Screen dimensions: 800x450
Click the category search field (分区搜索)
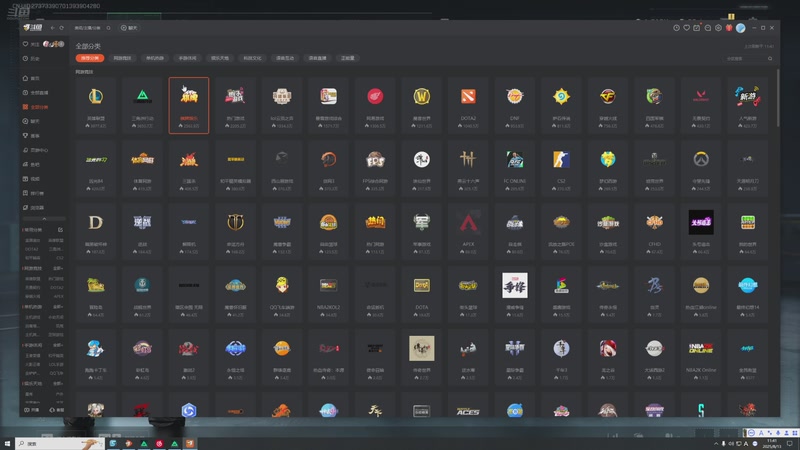[x=745, y=59]
